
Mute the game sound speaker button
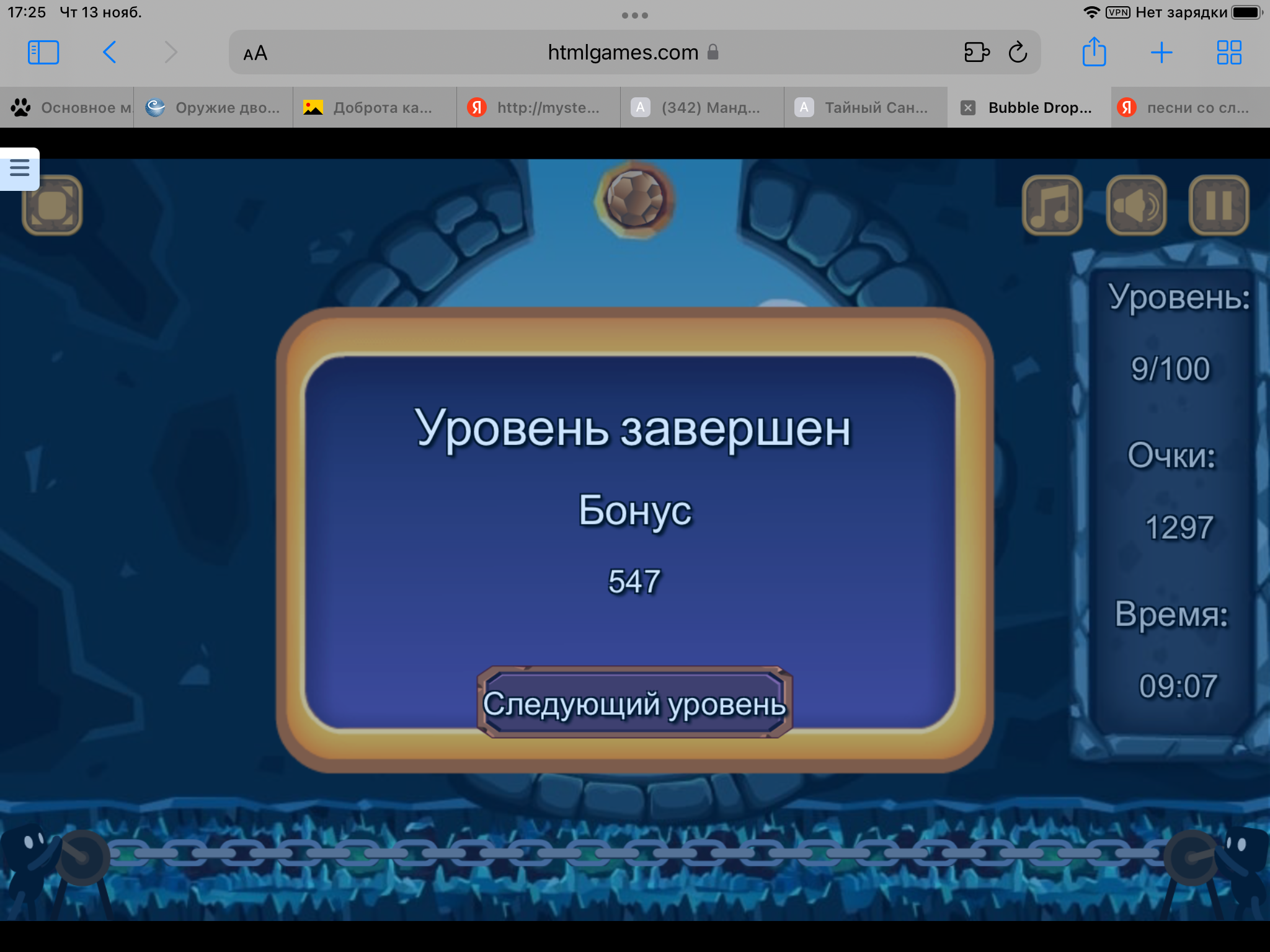click(1136, 205)
